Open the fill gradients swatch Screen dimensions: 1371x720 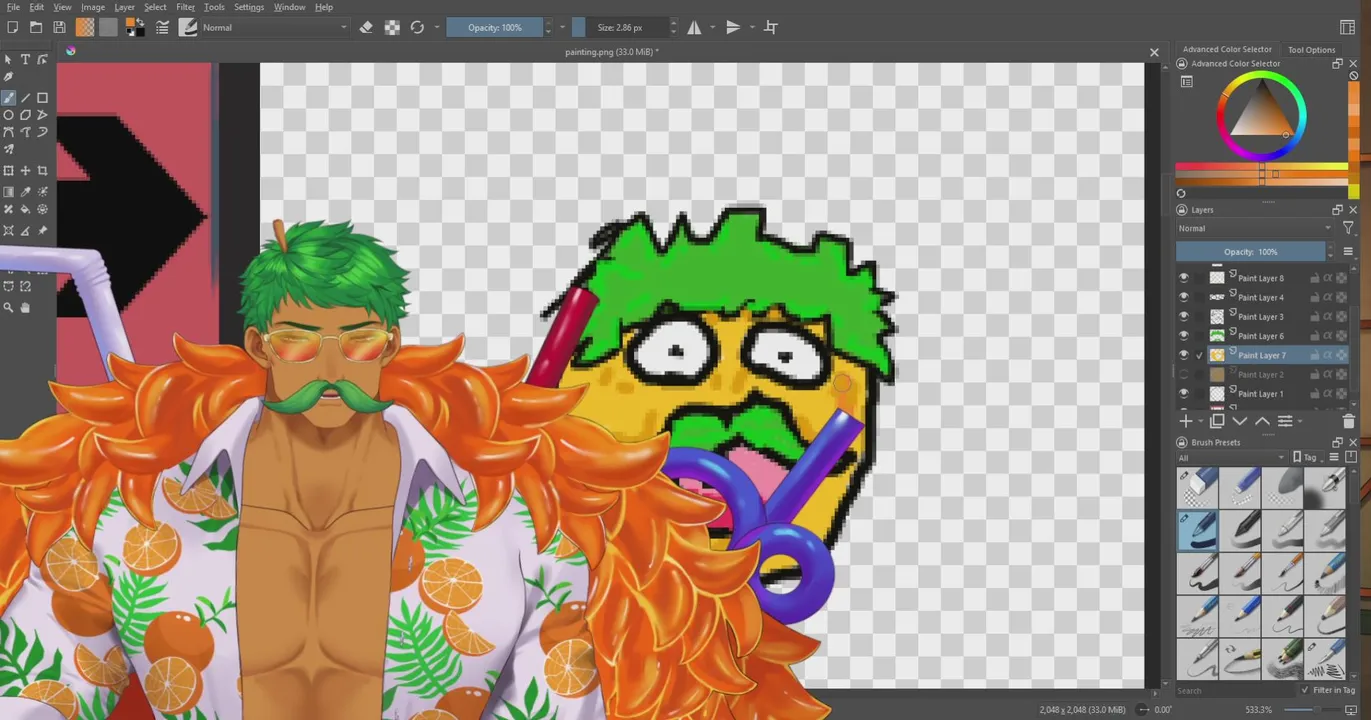tap(85, 28)
